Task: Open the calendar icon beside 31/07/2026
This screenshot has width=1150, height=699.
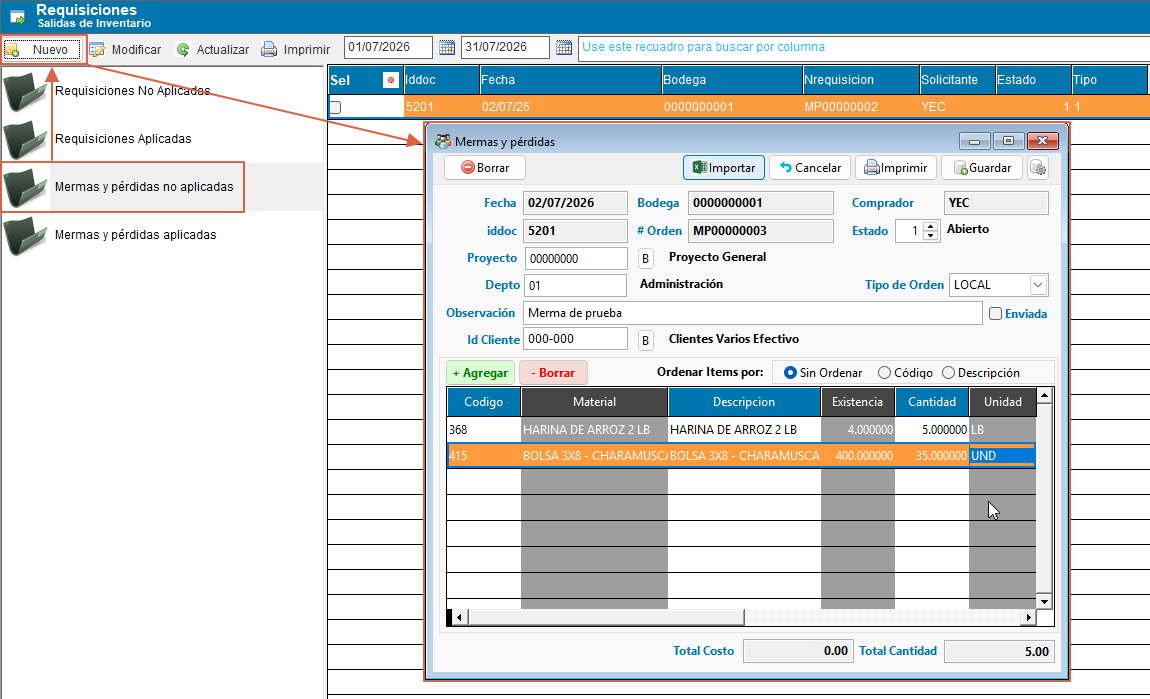Action: coord(563,48)
